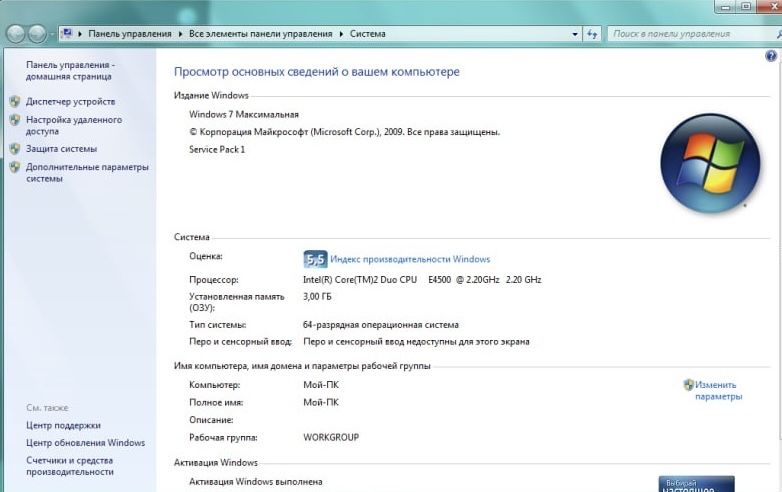Open Индекс производительности Windows link
This screenshot has width=782, height=492.
pyautogui.click(x=410, y=259)
